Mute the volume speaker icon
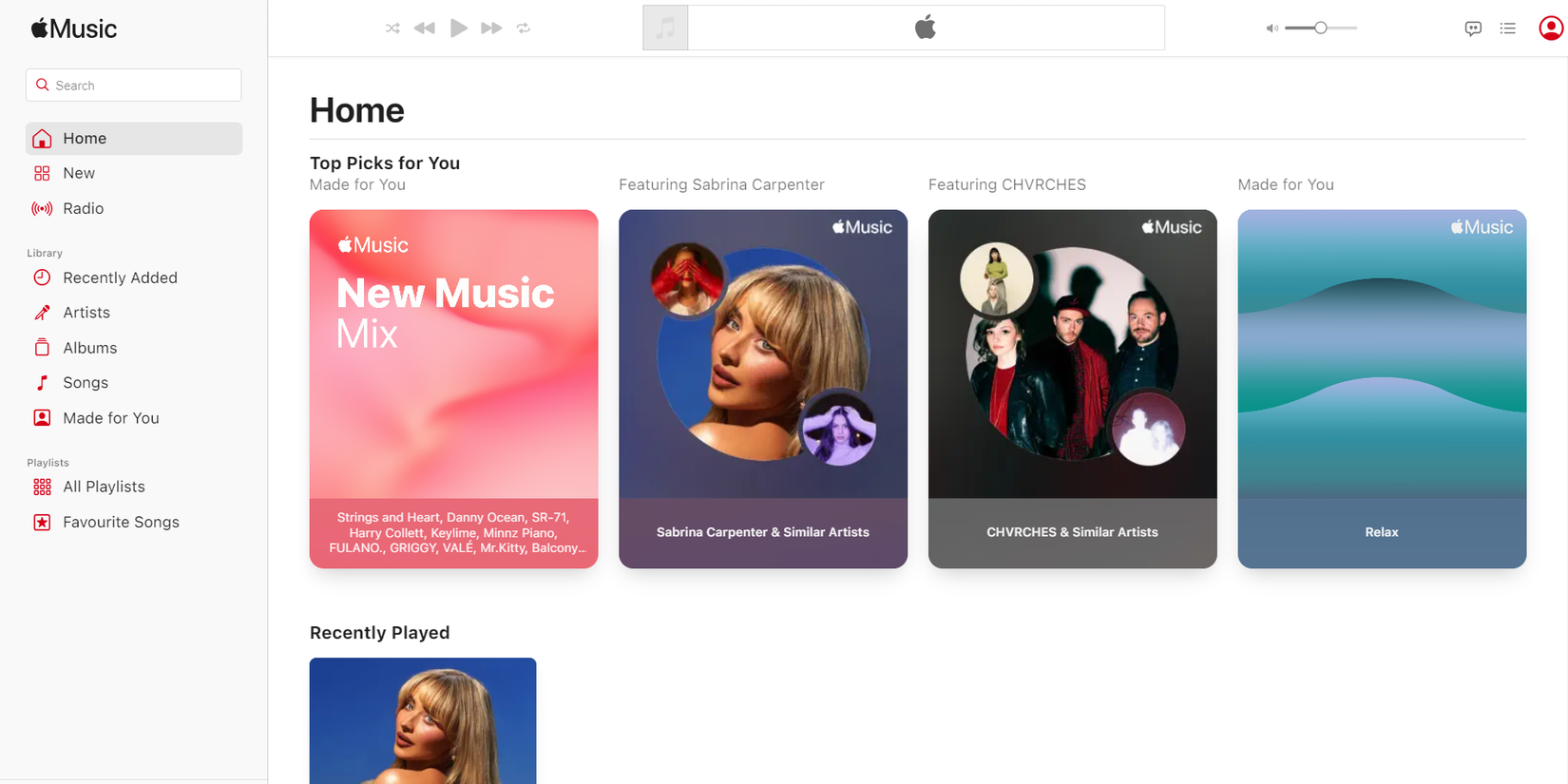The width and height of the screenshot is (1568, 784). click(x=1272, y=29)
